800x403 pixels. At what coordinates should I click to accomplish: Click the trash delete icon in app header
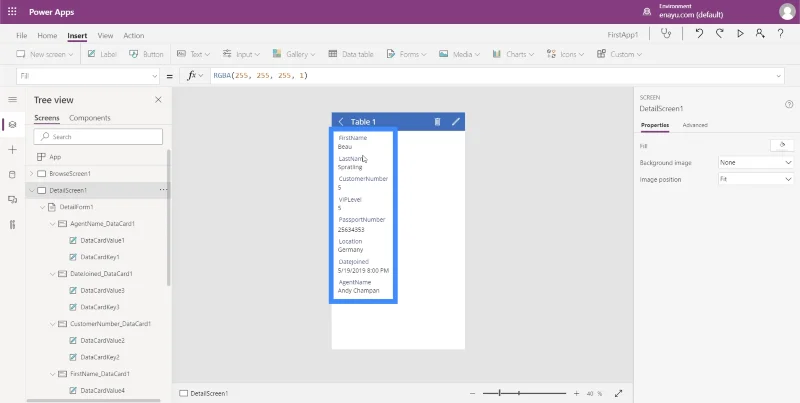pyautogui.click(x=437, y=121)
